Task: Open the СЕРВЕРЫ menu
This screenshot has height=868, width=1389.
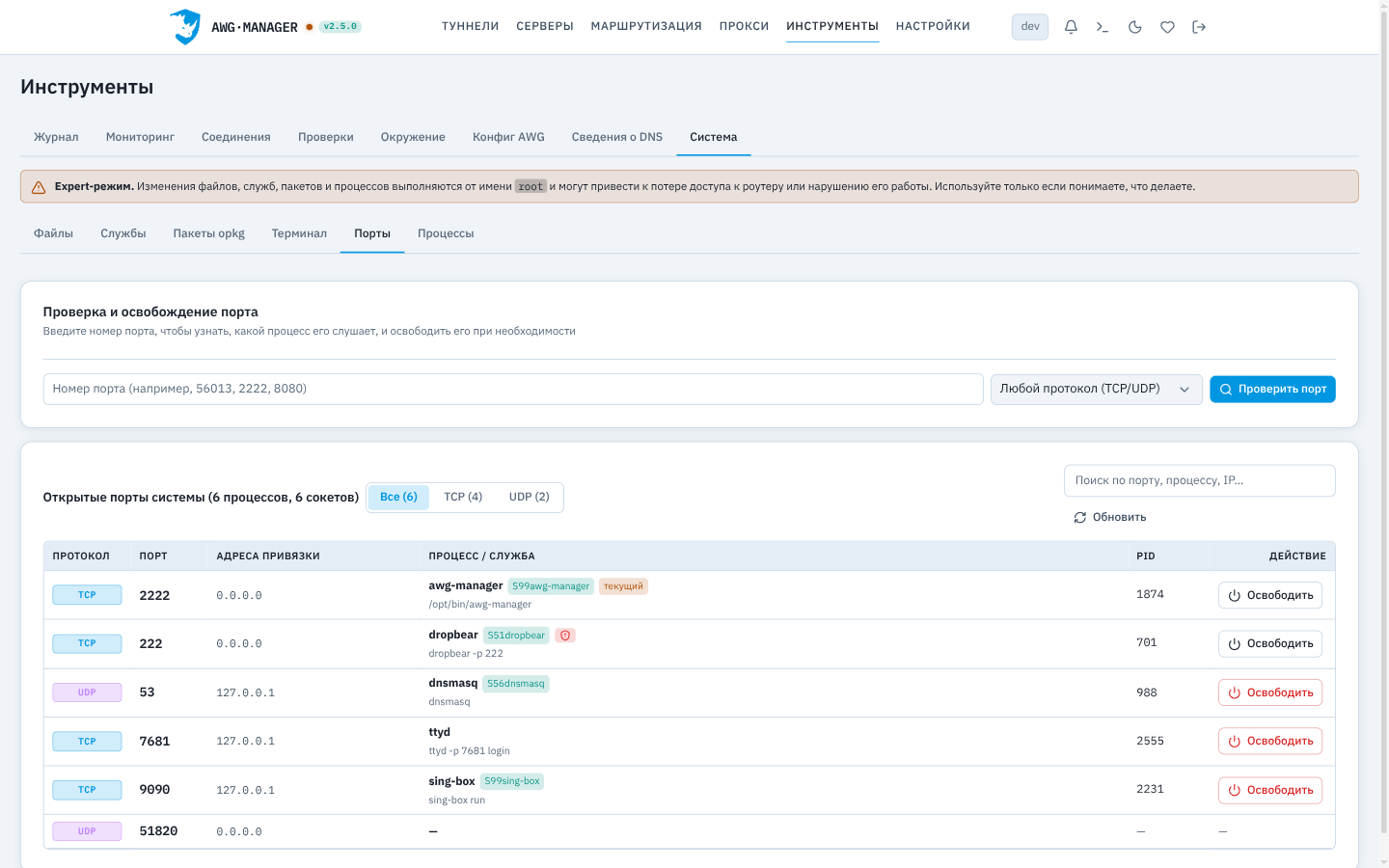Action: tap(545, 27)
